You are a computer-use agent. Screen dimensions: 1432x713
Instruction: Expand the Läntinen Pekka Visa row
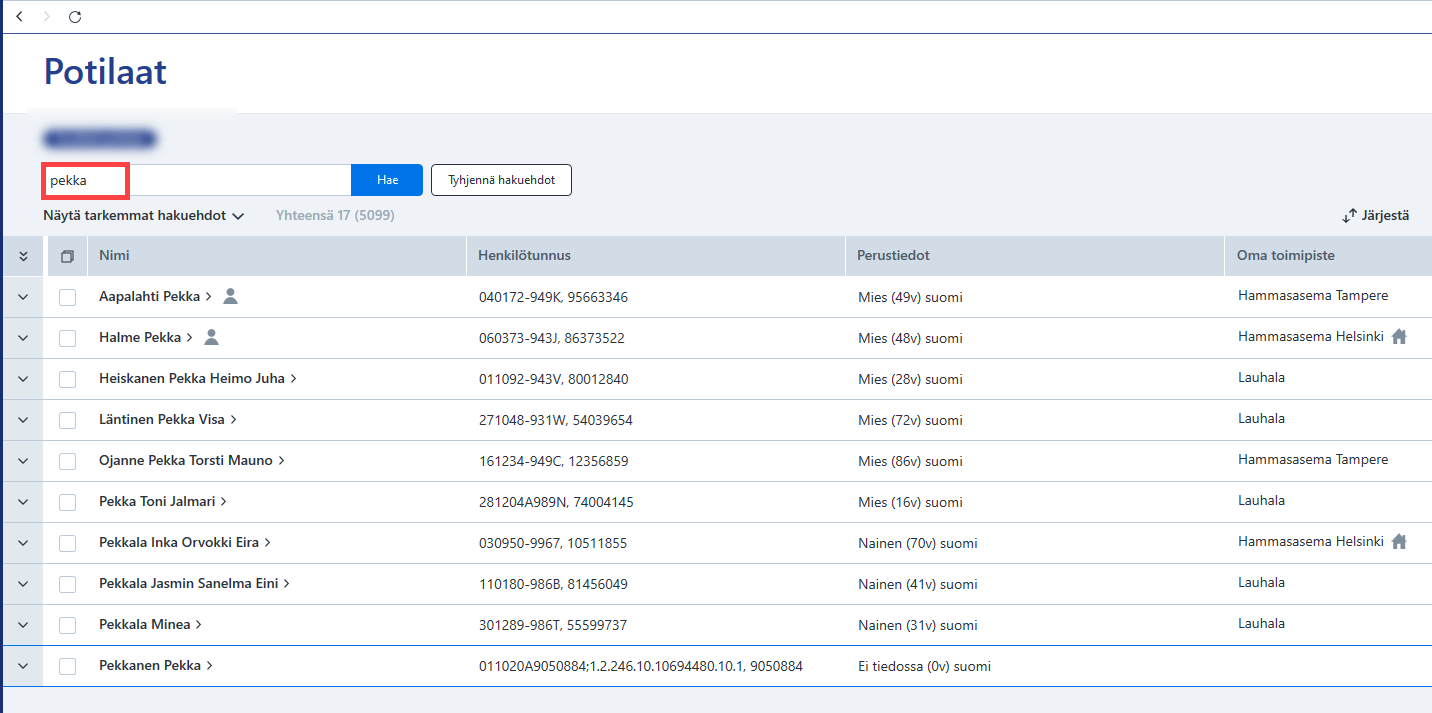pyautogui.click(x=23, y=420)
